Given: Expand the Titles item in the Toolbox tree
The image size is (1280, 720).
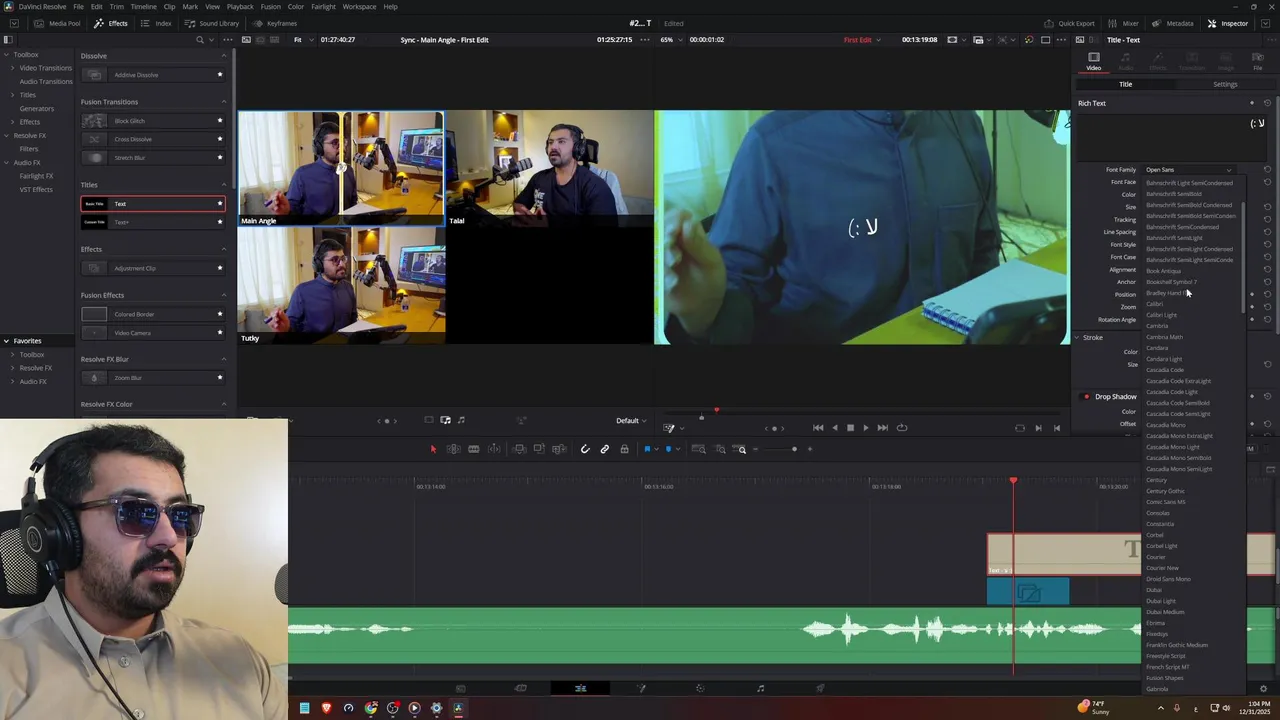Looking at the screenshot, I should coord(12,95).
